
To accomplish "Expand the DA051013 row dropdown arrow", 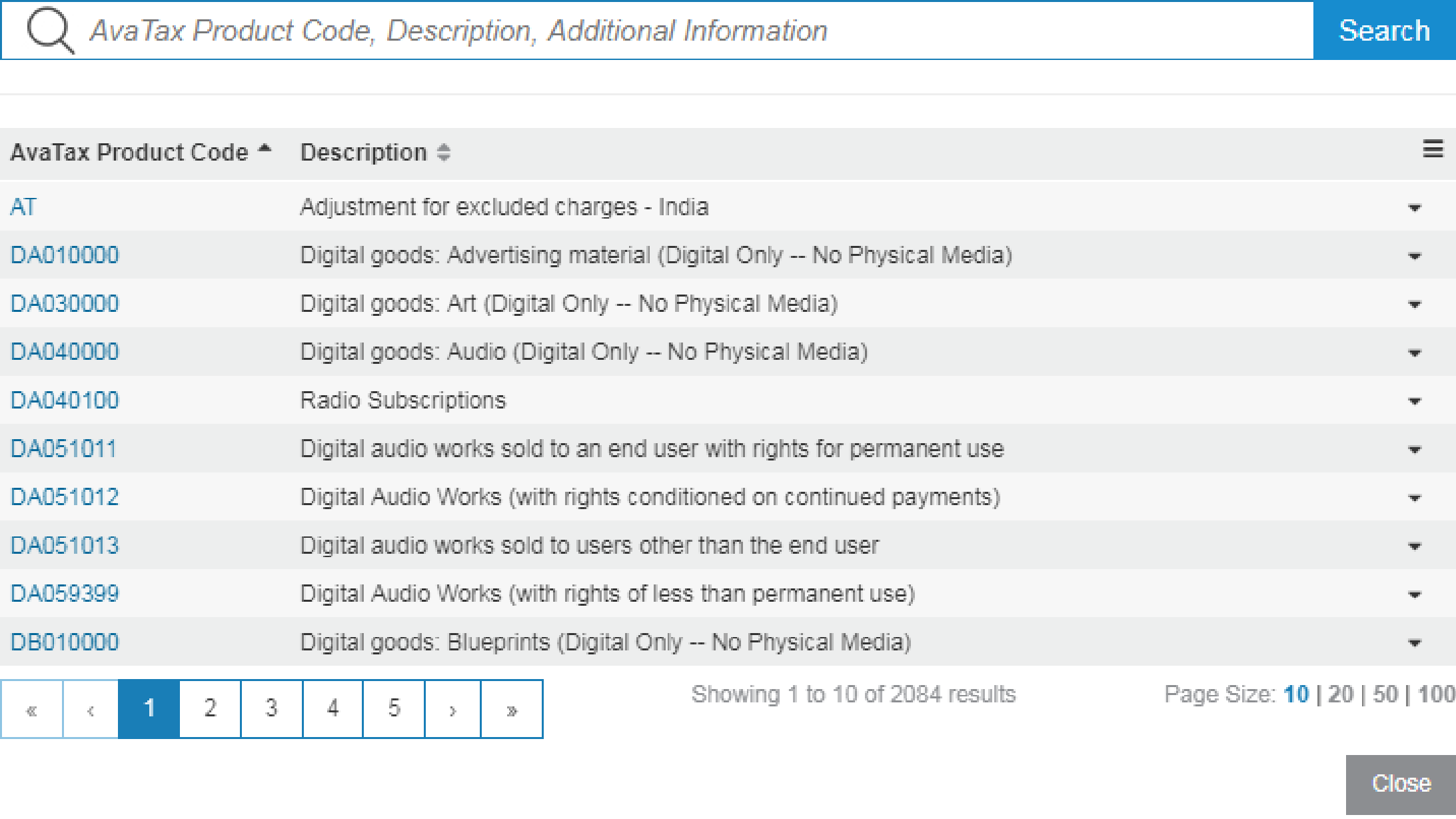I will tap(1414, 547).
